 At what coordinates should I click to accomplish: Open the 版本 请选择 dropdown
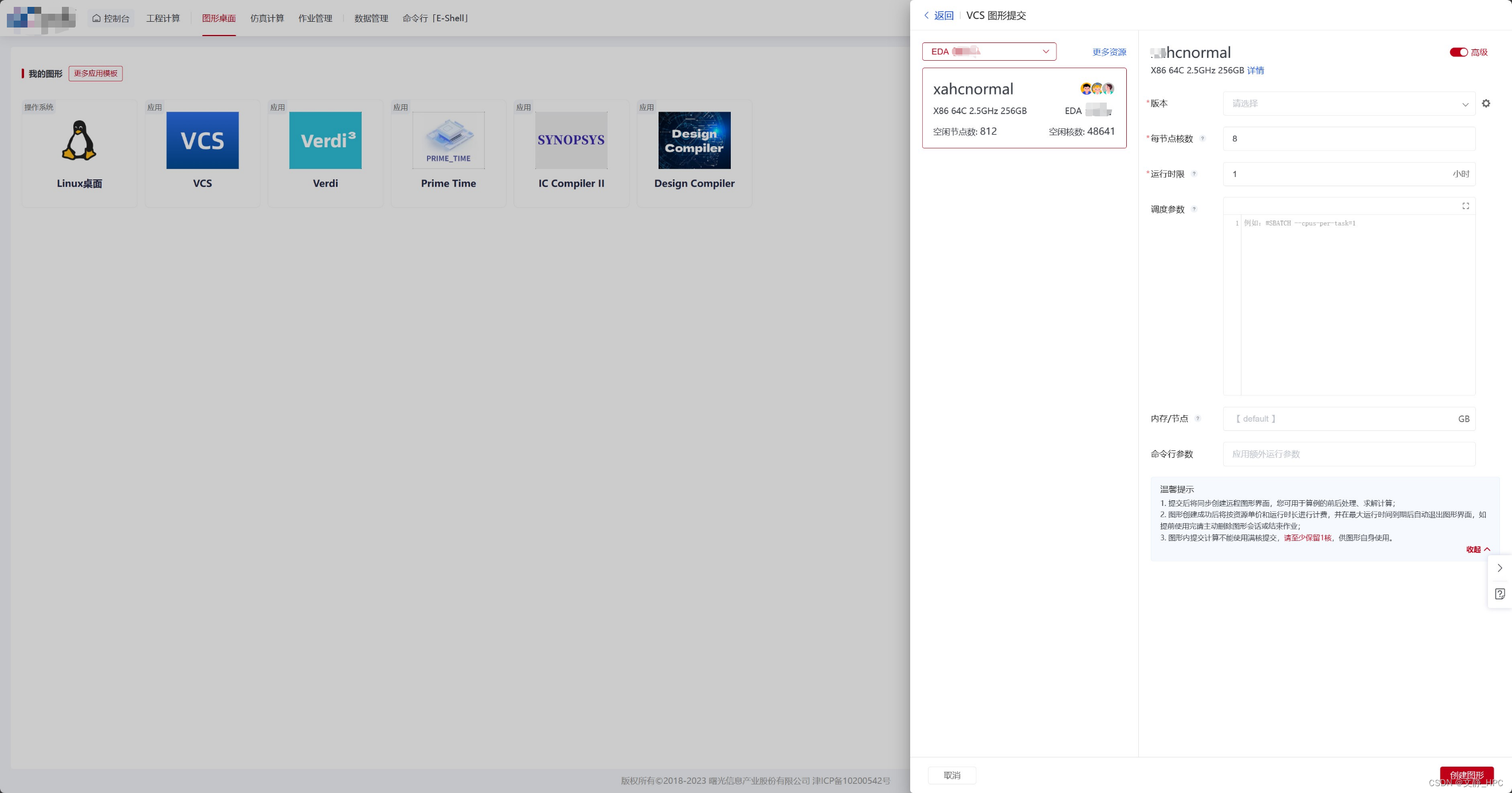(x=1348, y=104)
